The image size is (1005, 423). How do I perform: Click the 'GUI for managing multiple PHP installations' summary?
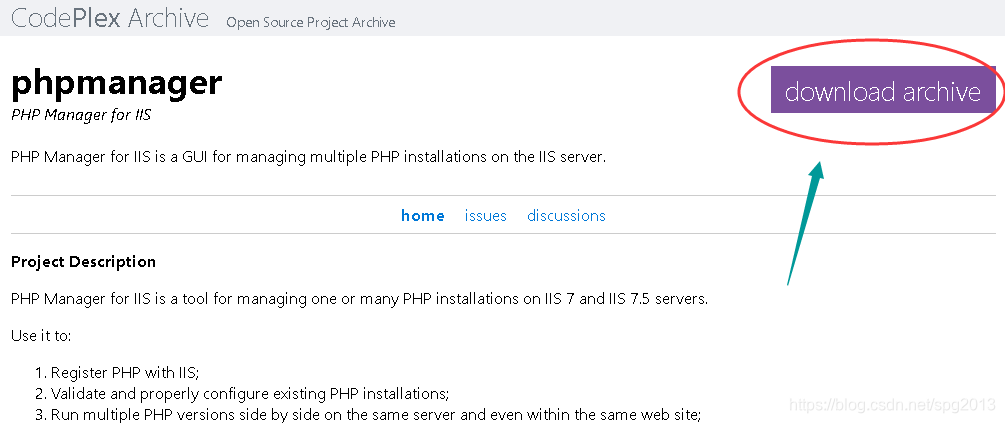308,157
